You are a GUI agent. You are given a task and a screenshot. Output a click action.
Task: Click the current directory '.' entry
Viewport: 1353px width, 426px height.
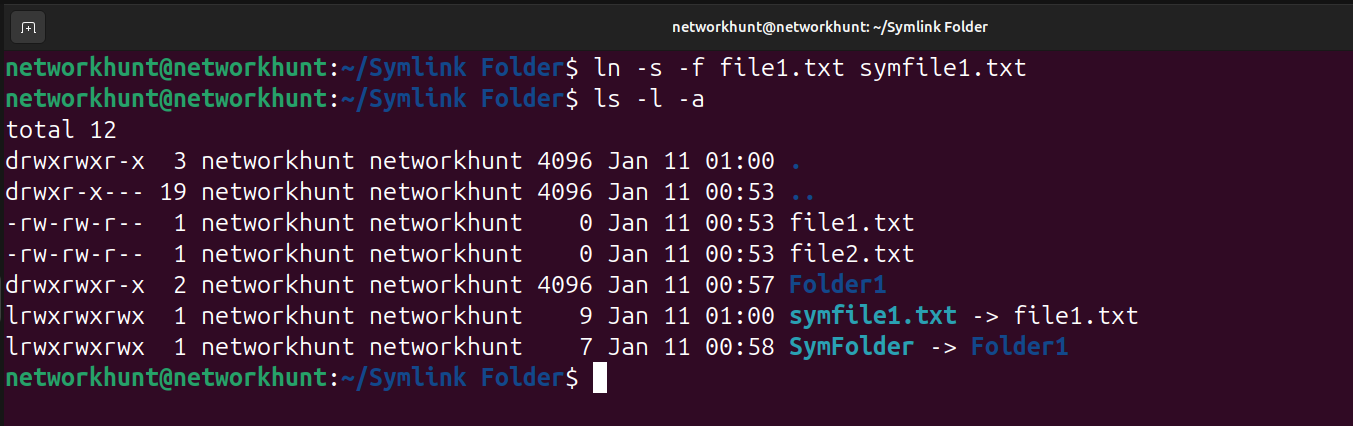click(x=795, y=161)
